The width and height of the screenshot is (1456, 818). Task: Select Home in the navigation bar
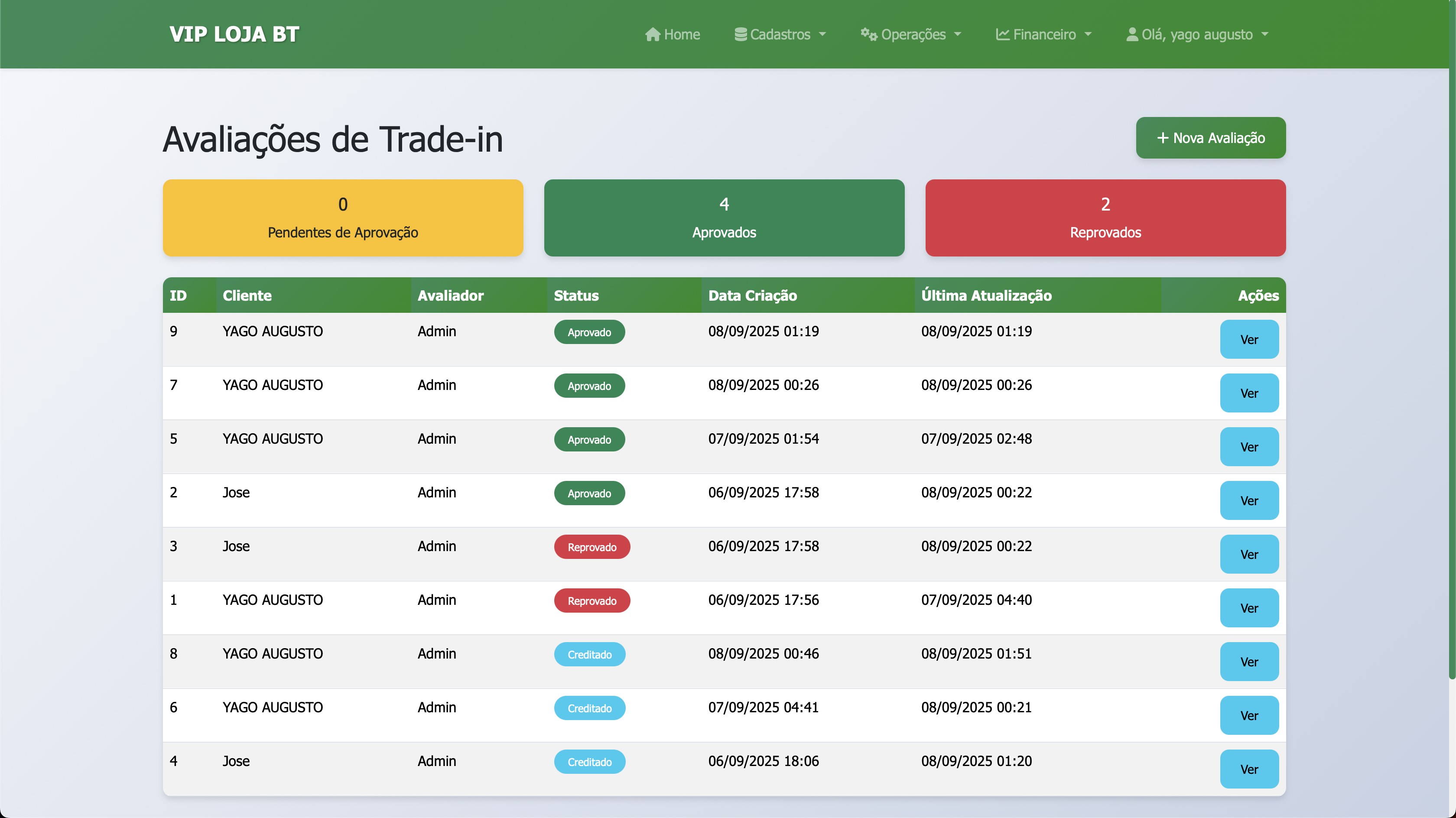pyautogui.click(x=673, y=34)
